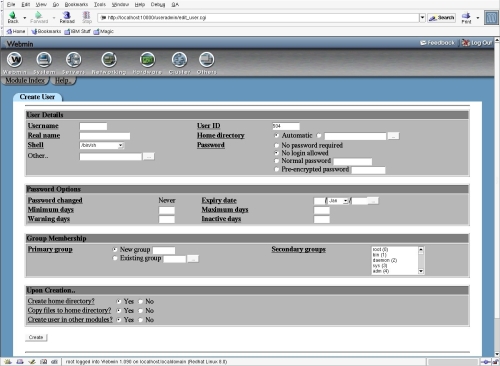Click the Search button in toolbar

442,18
